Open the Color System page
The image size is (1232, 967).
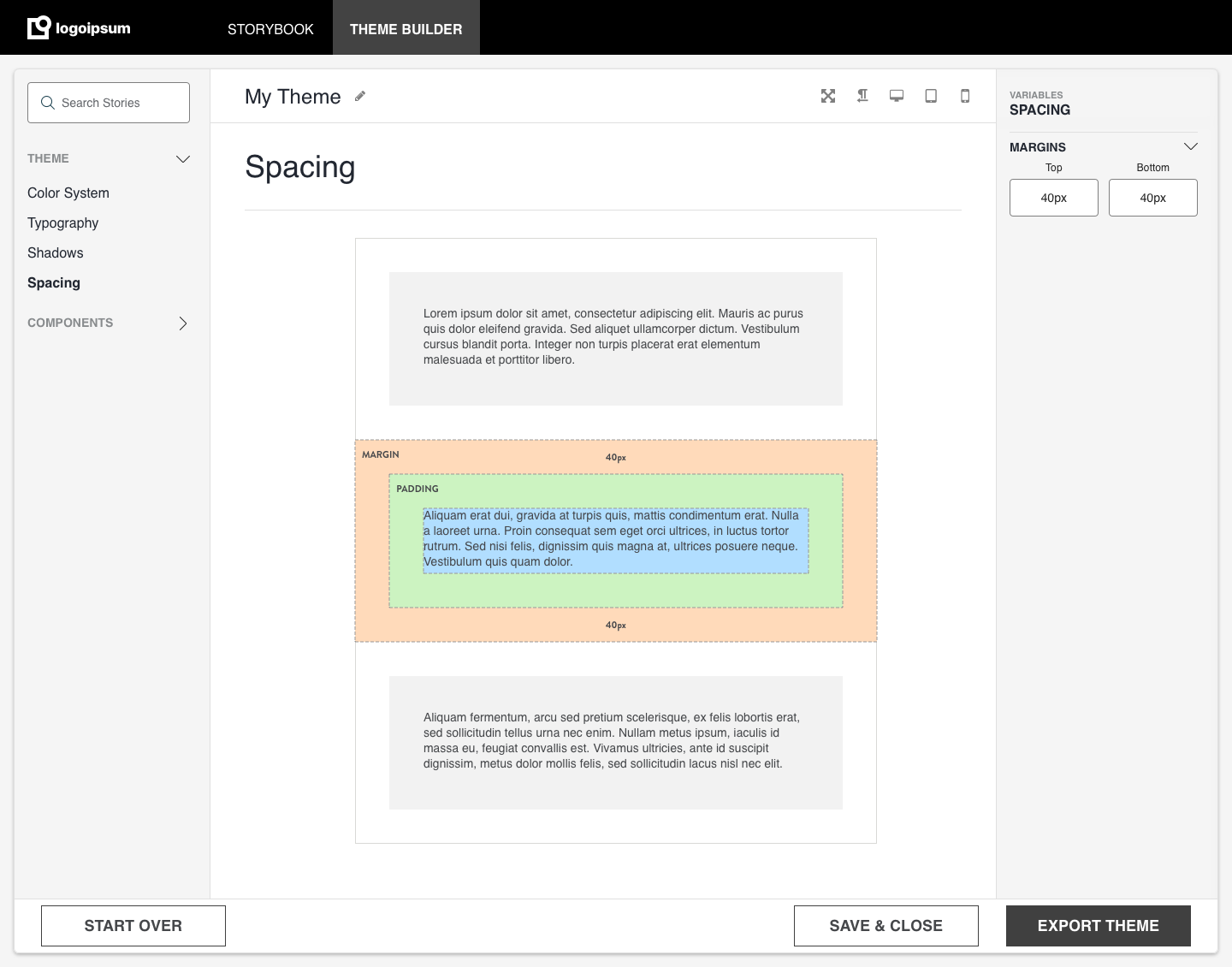click(68, 193)
